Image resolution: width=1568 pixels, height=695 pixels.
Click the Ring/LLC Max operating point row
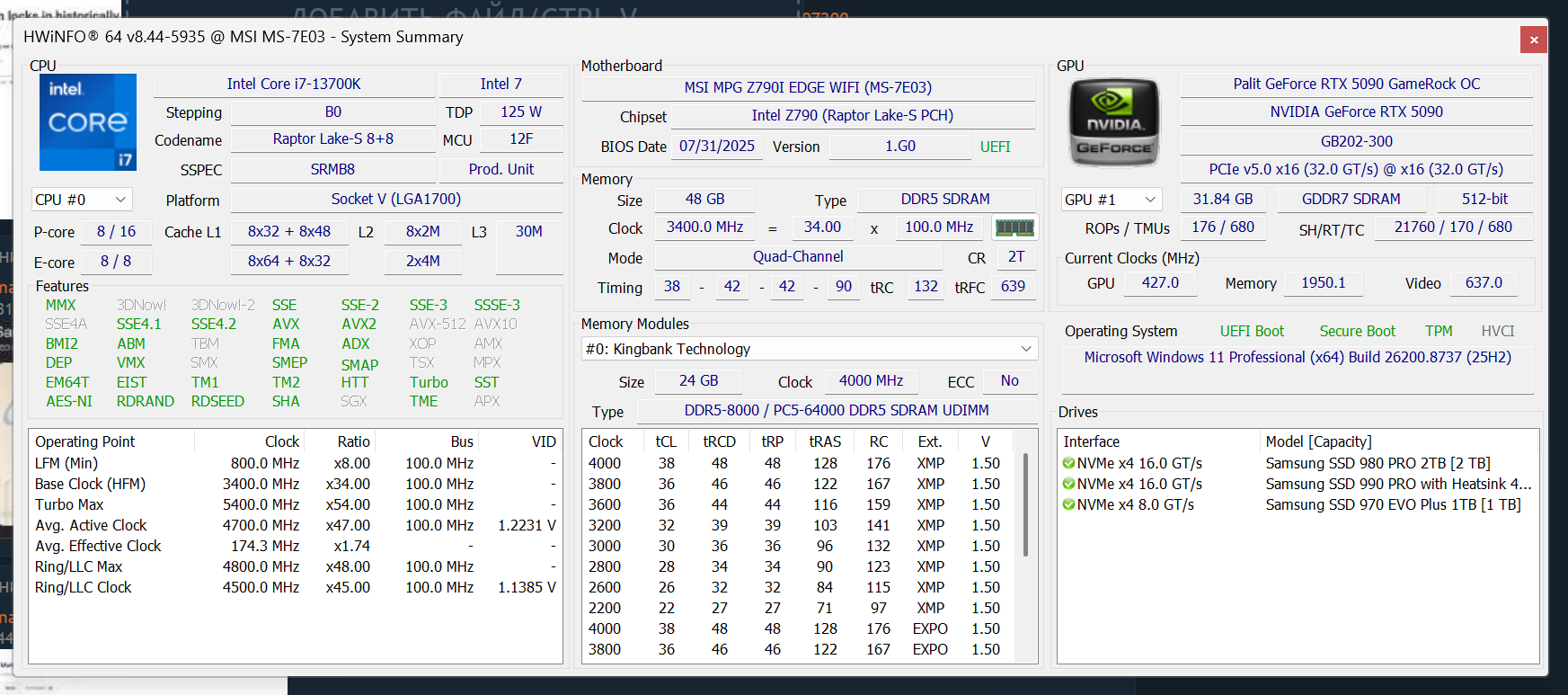pyautogui.click(x=295, y=567)
